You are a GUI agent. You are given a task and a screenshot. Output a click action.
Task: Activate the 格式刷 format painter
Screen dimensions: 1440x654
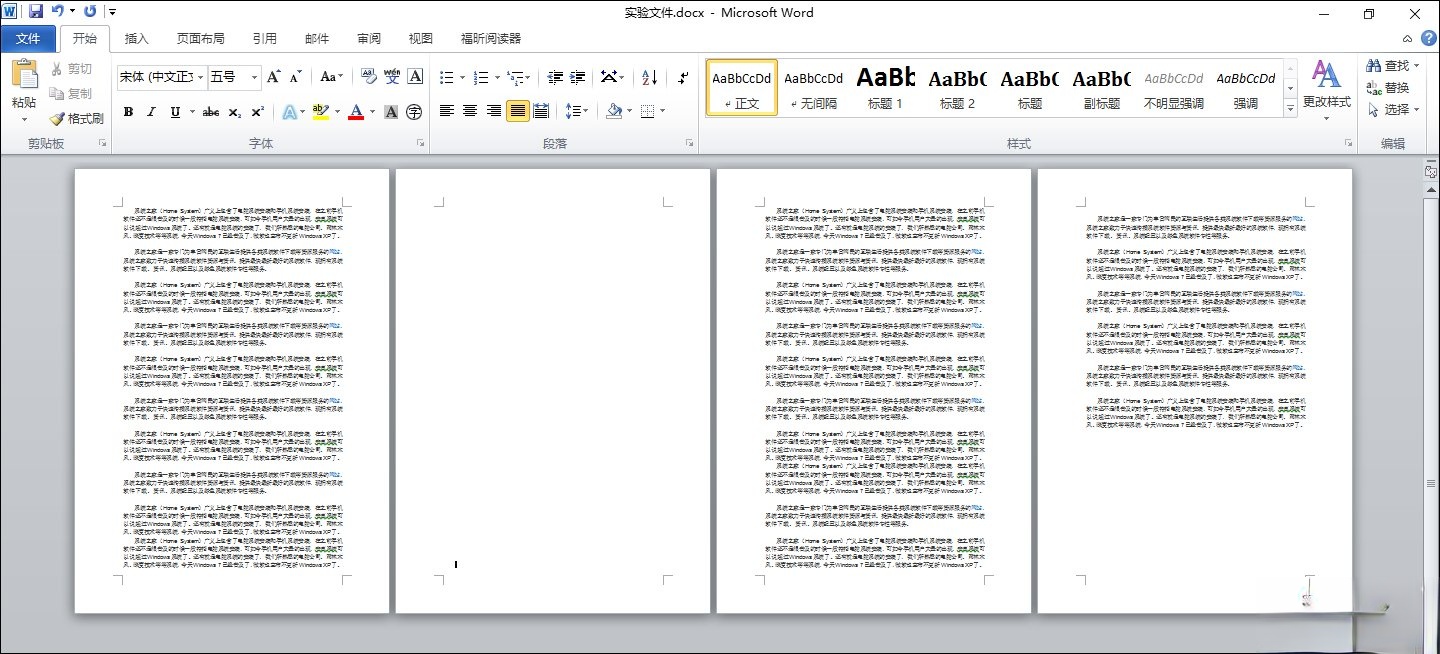(x=76, y=118)
